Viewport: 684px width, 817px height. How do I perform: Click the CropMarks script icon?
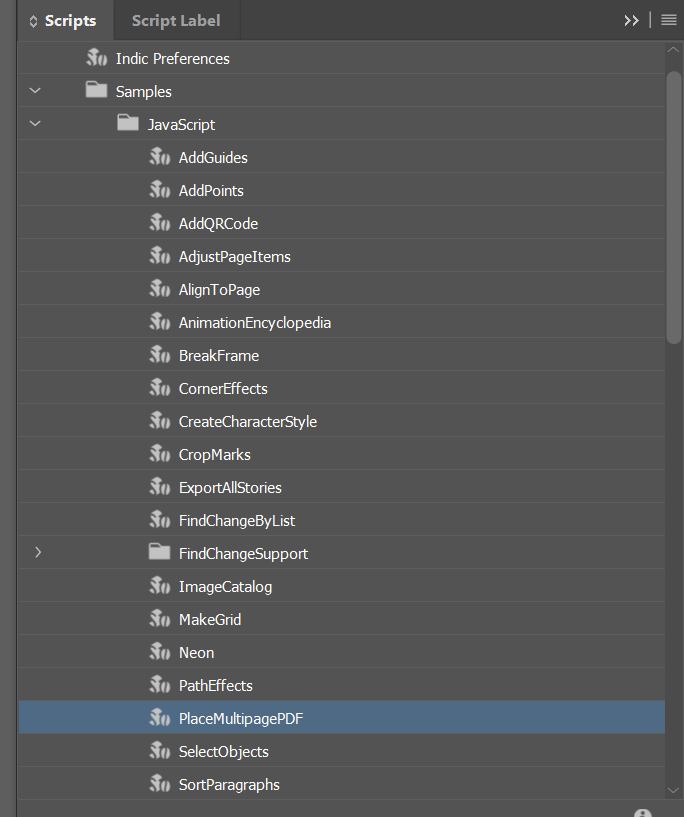coord(160,454)
